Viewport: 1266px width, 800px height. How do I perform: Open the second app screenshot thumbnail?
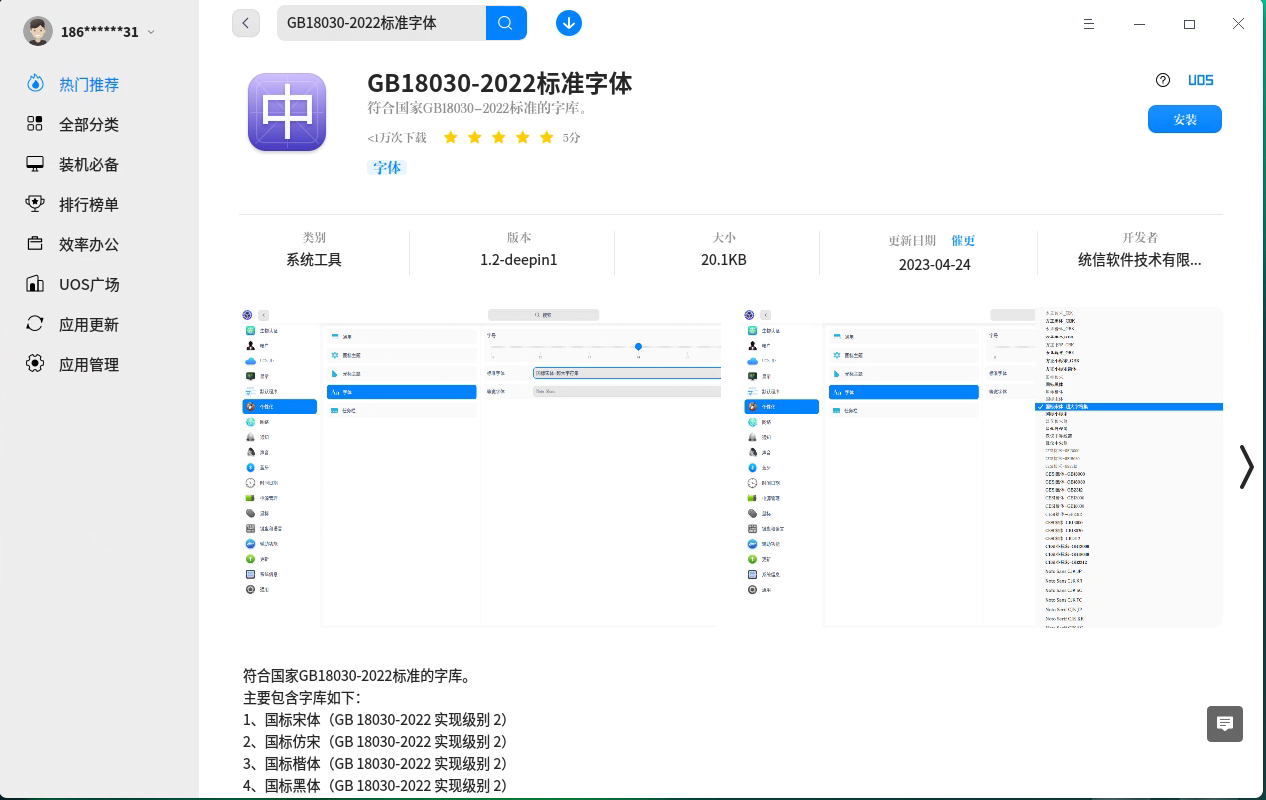[x=982, y=468]
